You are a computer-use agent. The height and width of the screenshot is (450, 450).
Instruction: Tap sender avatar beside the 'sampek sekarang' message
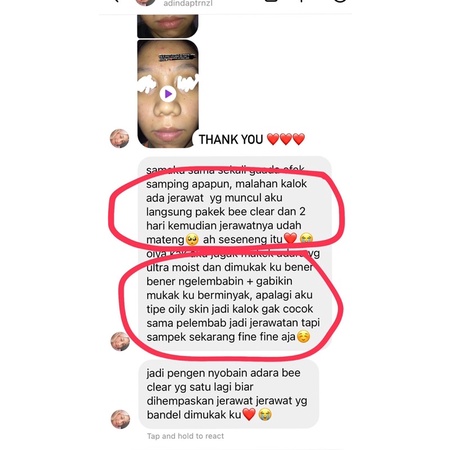coord(120,341)
